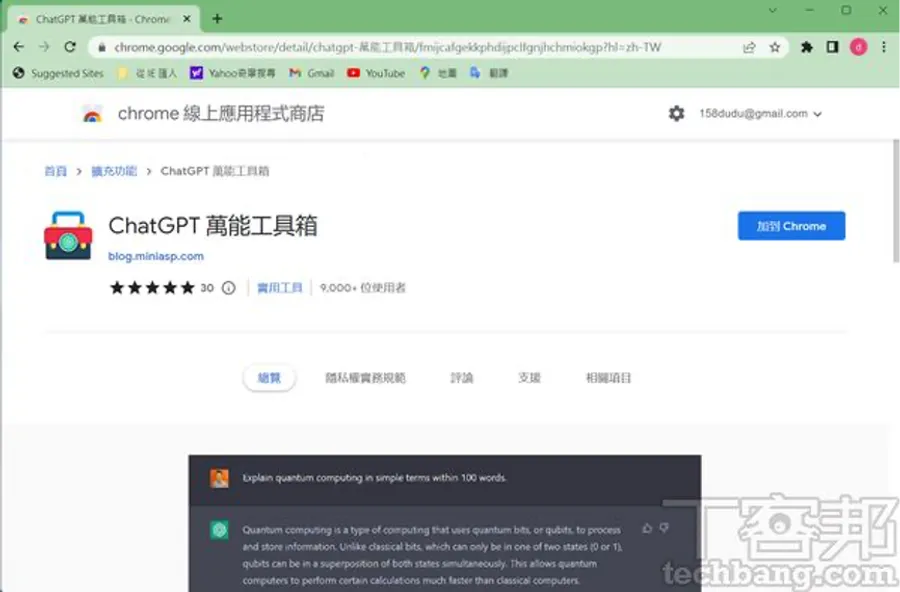This screenshot has width=900, height=592.
Task: Select the 總覽 tab
Action: (x=269, y=378)
